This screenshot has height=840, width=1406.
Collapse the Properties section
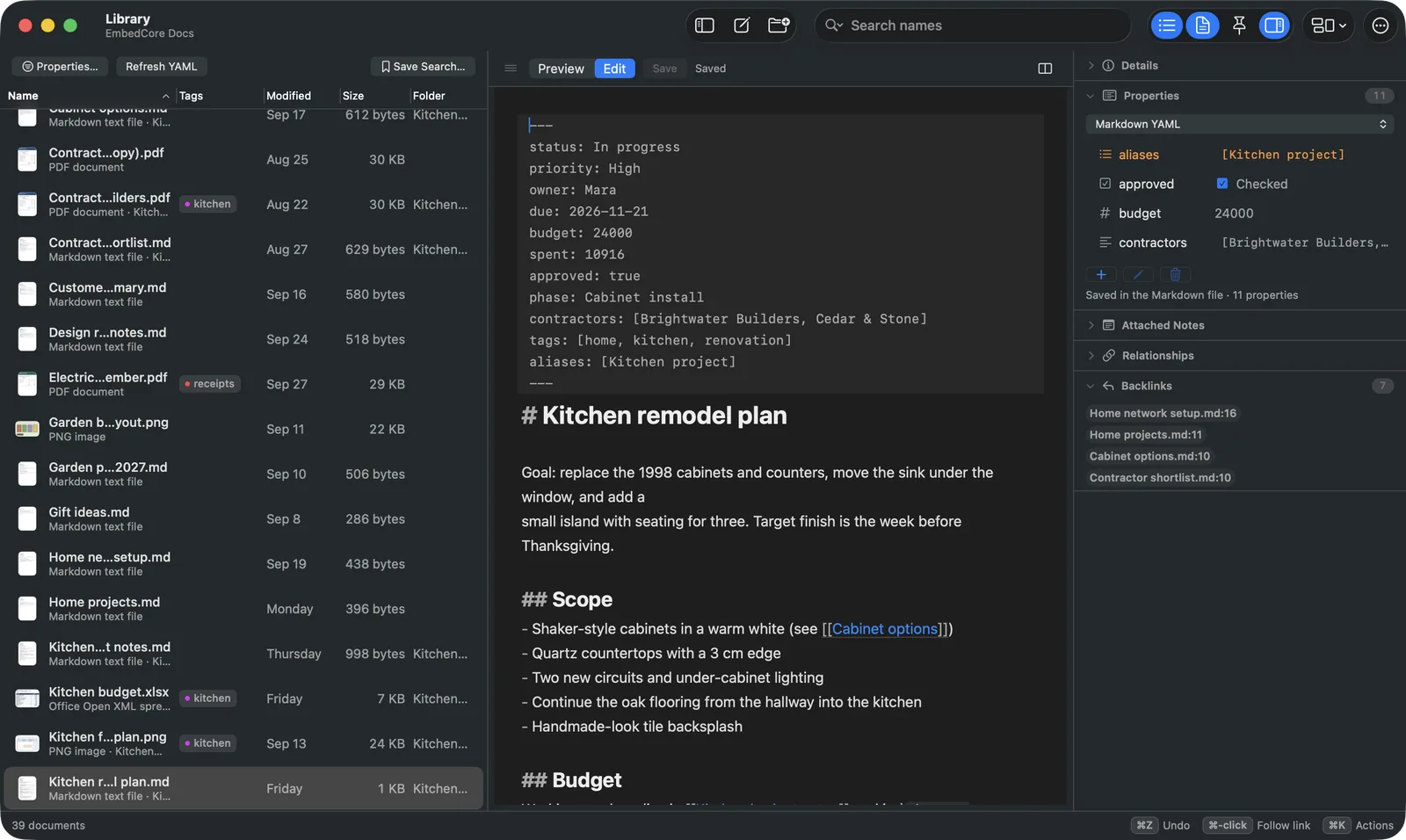pos(1091,96)
